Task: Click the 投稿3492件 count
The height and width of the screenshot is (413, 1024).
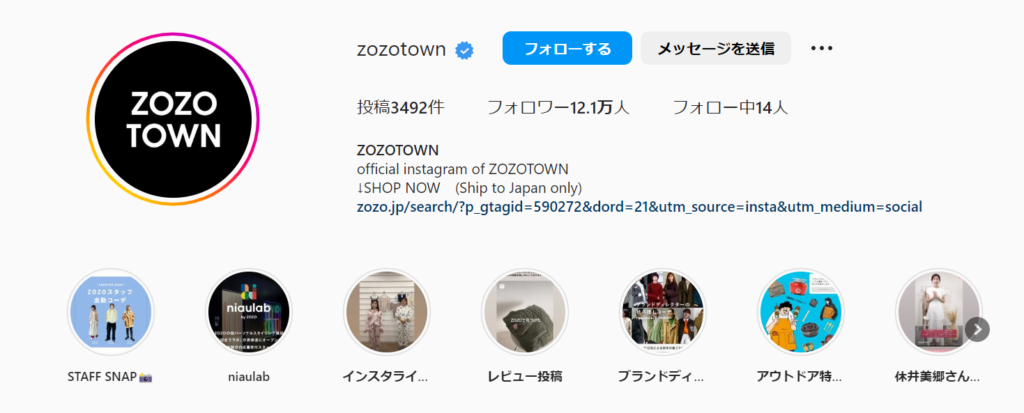Action: point(401,108)
